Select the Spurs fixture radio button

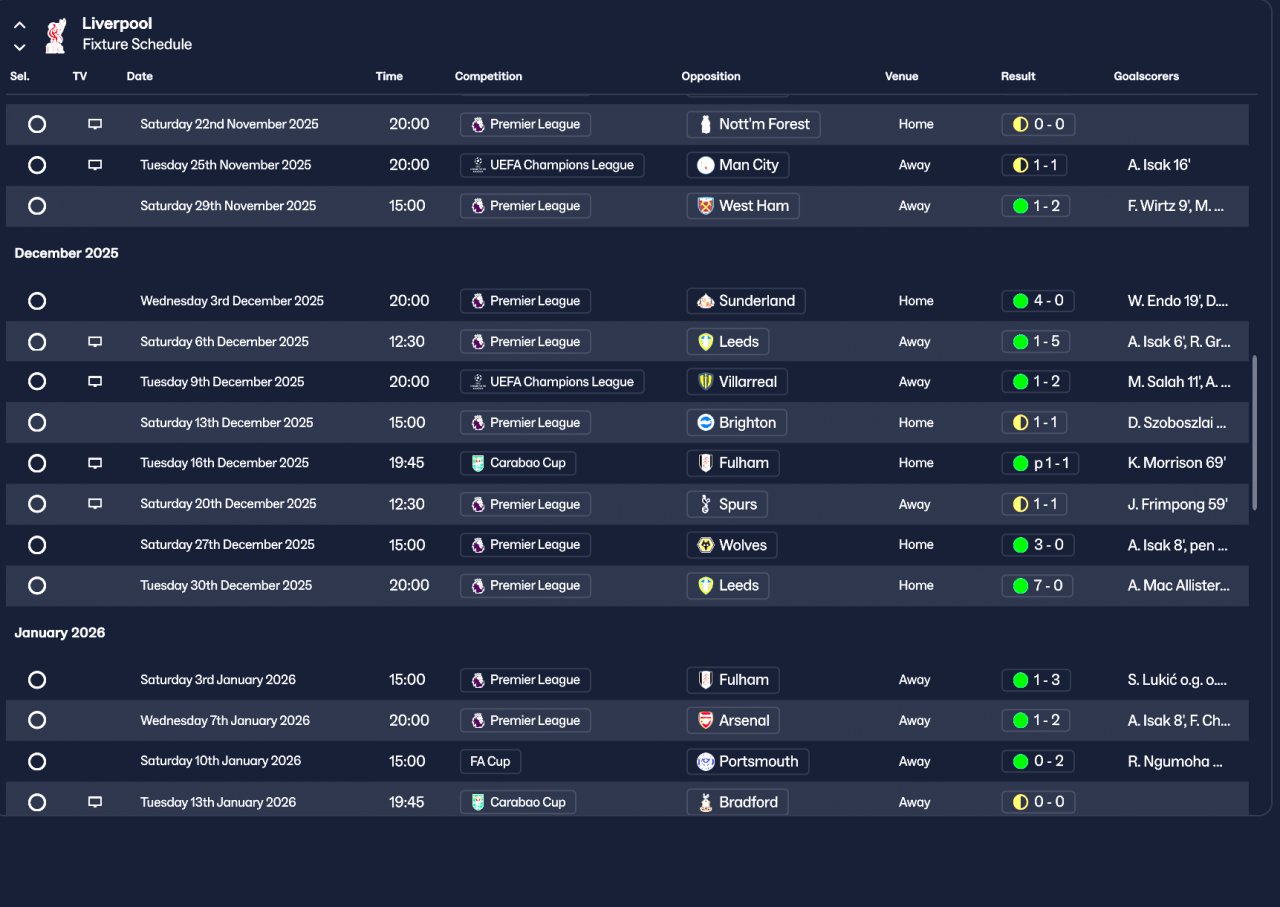tap(37, 504)
